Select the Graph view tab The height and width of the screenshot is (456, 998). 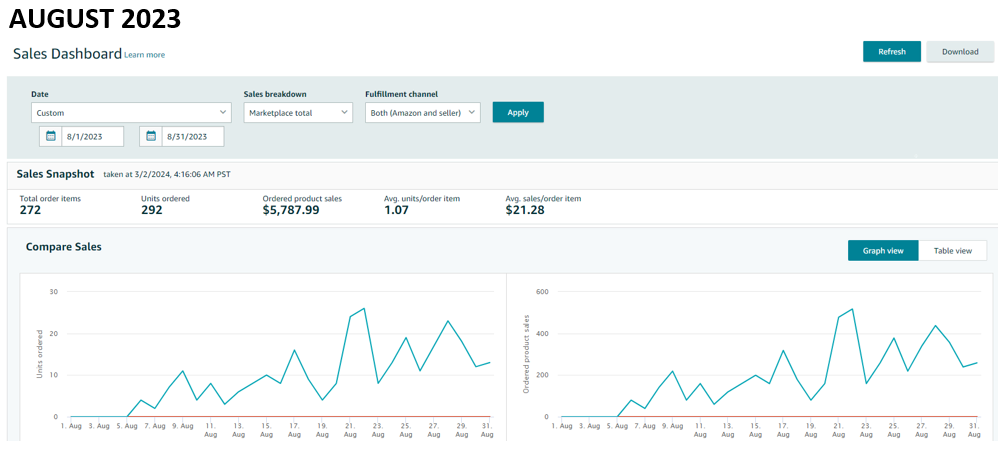883,251
